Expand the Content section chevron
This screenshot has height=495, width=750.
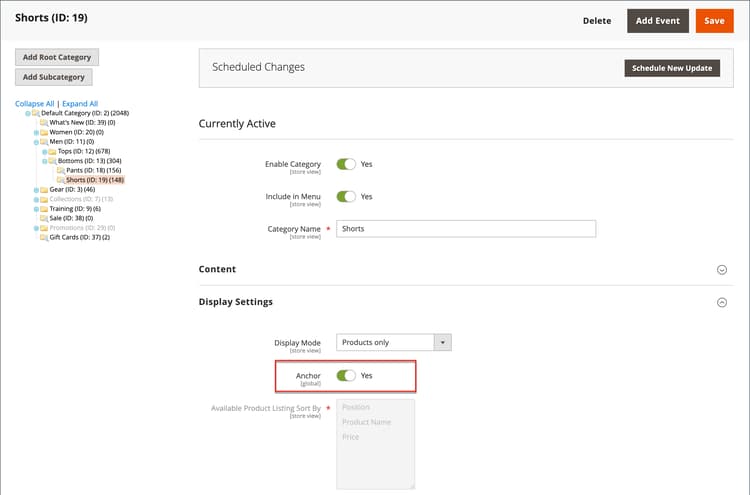coord(722,269)
